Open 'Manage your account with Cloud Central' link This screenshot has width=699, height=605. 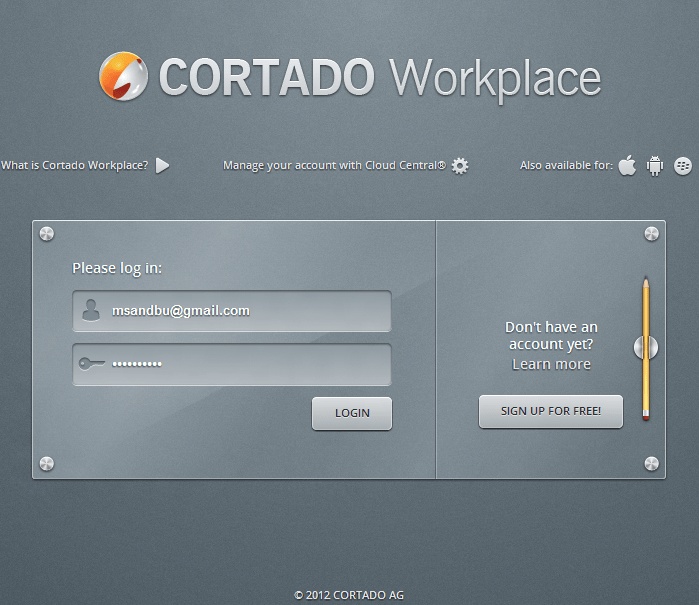[334, 165]
